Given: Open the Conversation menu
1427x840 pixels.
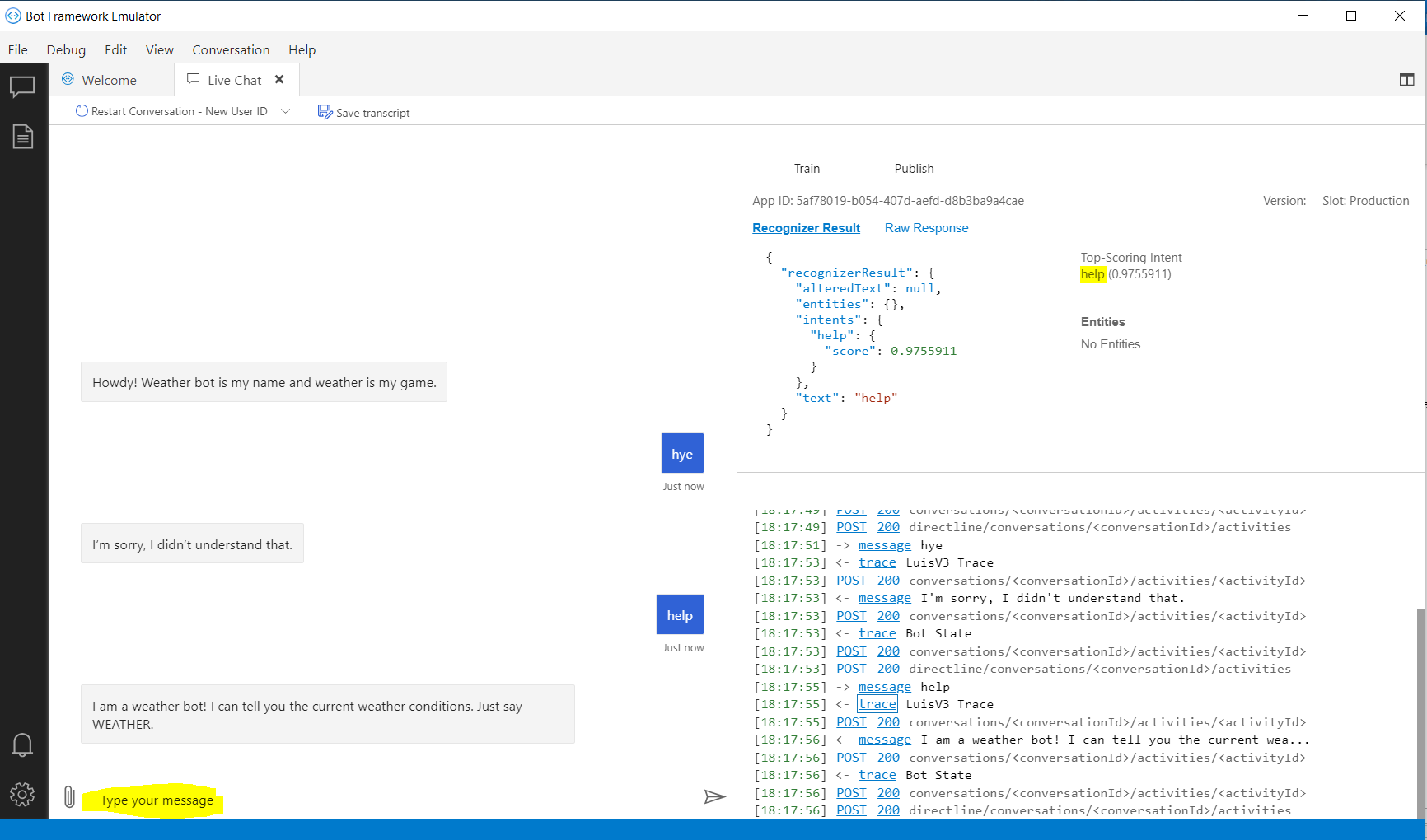Looking at the screenshot, I should [x=231, y=49].
